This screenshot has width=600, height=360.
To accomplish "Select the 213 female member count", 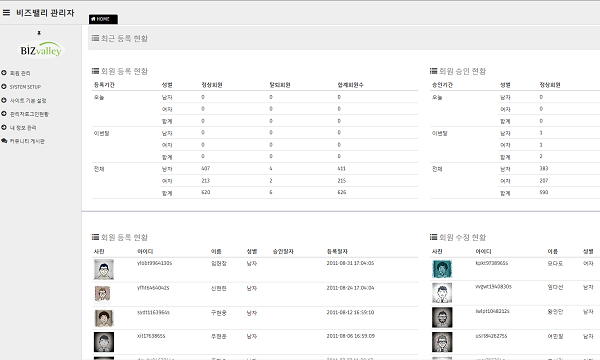I will pos(205,181).
